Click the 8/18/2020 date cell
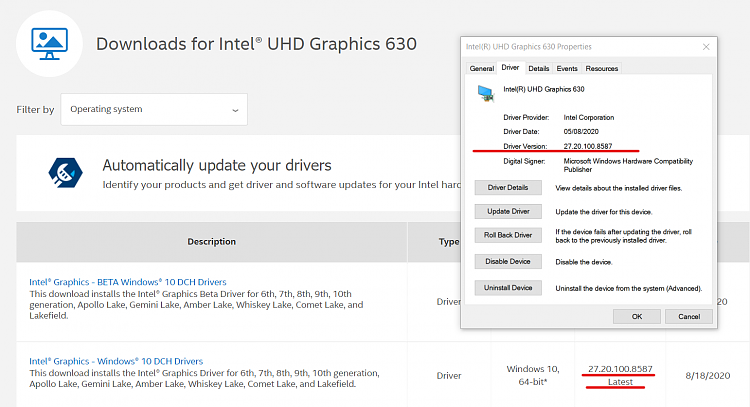Viewport: 750px width, 407px height. (x=707, y=375)
